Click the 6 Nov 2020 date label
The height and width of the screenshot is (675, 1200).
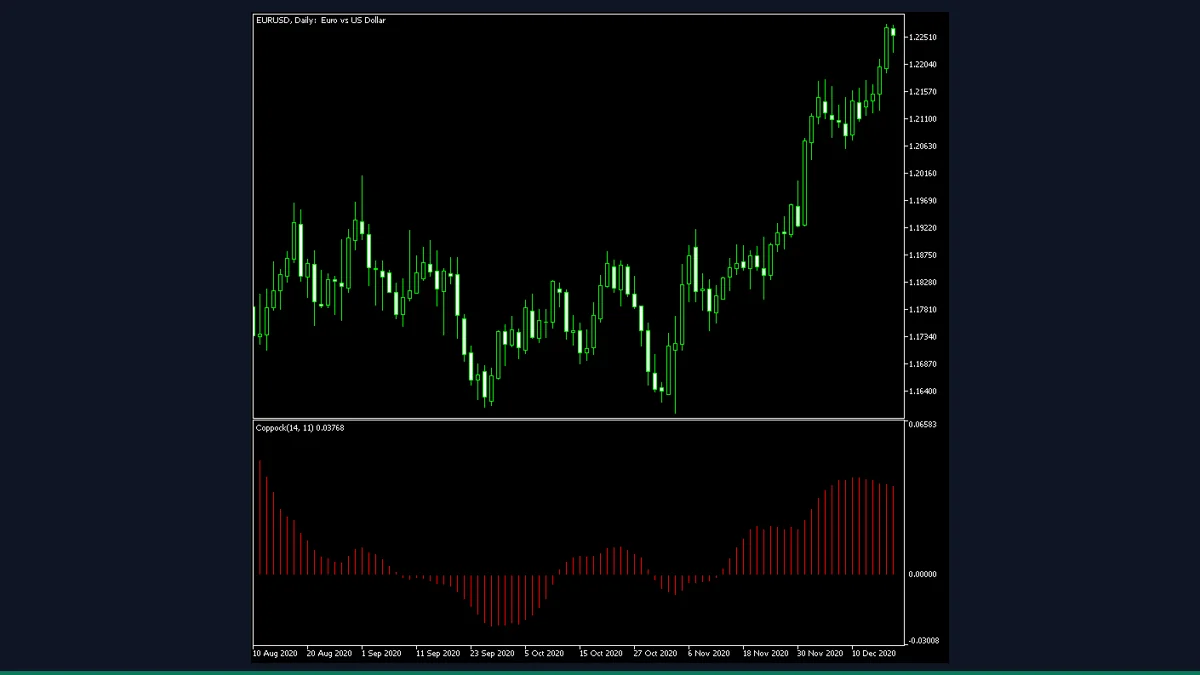[708, 653]
